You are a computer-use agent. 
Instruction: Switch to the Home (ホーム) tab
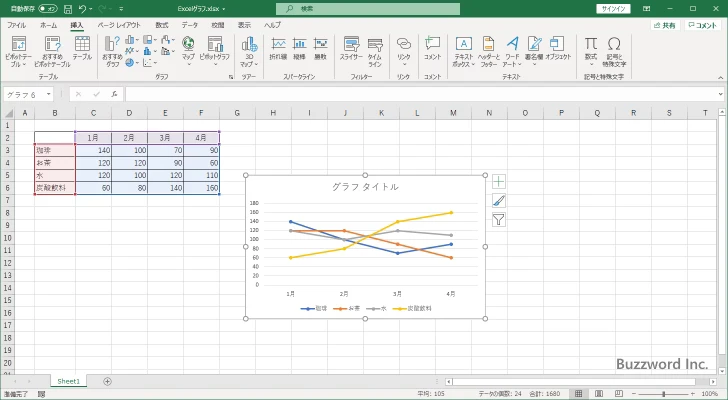tap(48, 25)
